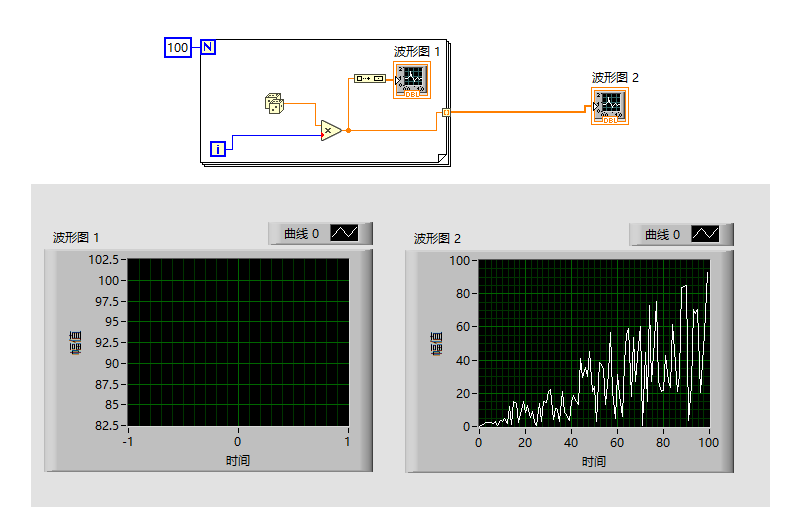Select the 102.5 maximum Y-scale value on 波形图 1
Image resolution: width=788 pixels, height=532 pixels.
(x=104, y=260)
